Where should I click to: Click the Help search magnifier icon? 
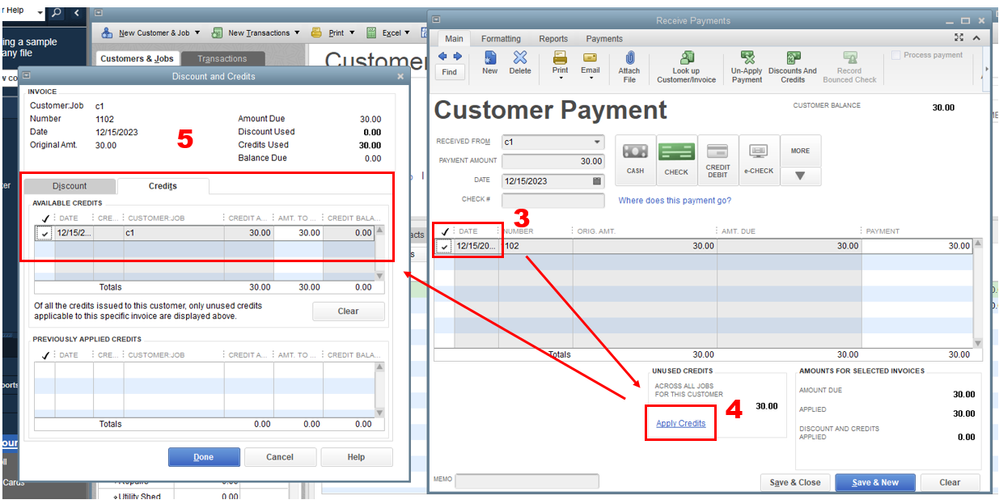coord(56,13)
